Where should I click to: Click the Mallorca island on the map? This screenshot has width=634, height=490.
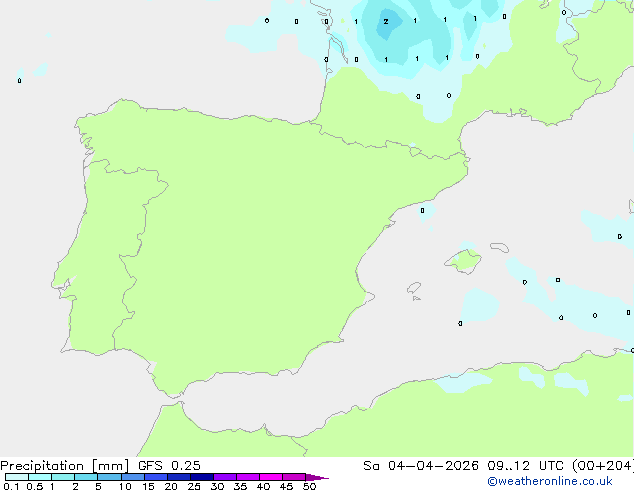point(464,261)
